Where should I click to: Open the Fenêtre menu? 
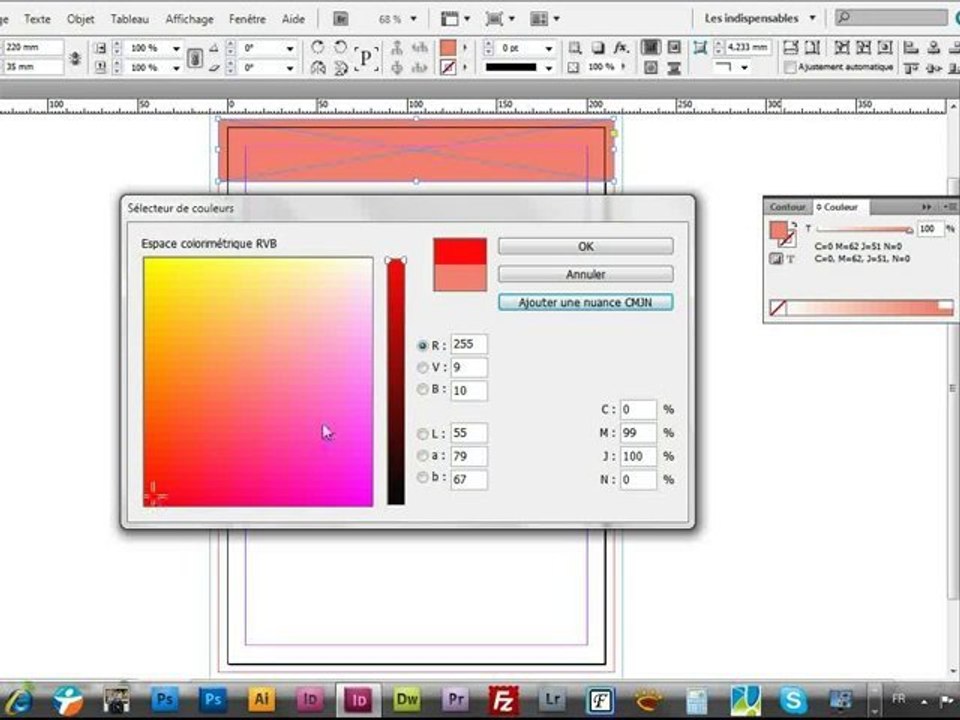click(x=248, y=19)
